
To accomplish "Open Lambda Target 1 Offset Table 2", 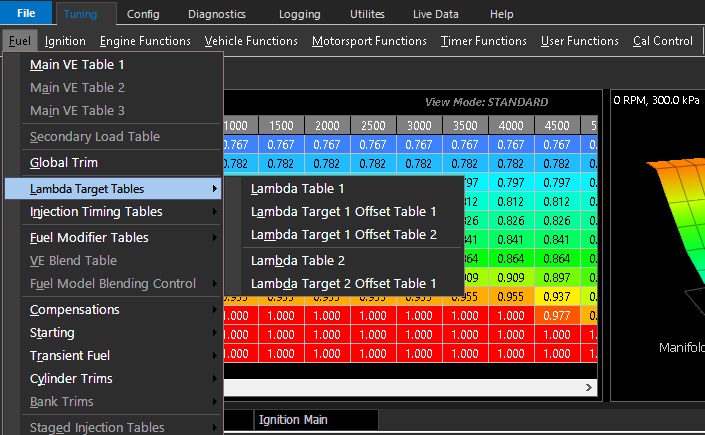I will click(344, 235).
